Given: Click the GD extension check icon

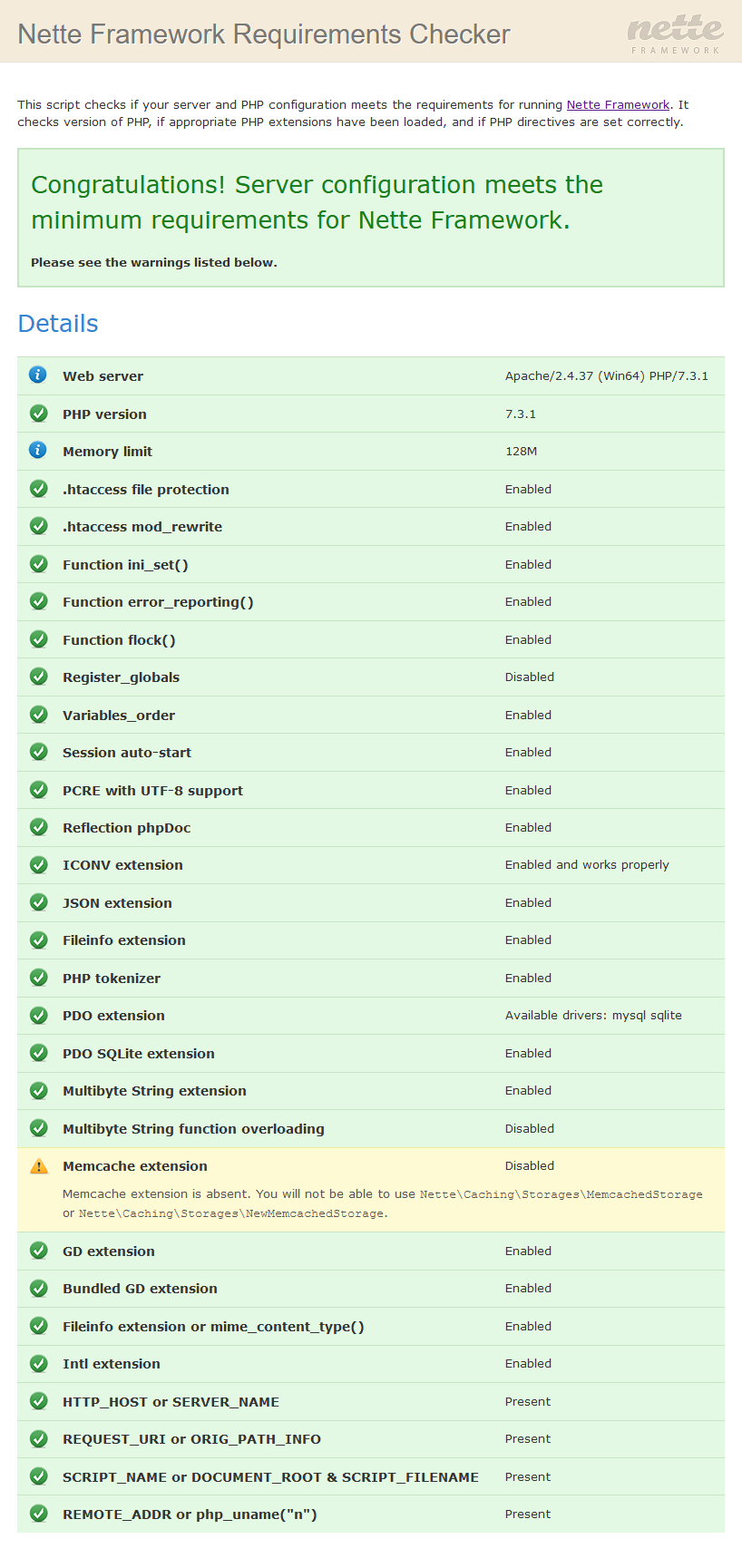Looking at the screenshot, I should click(x=38, y=1251).
